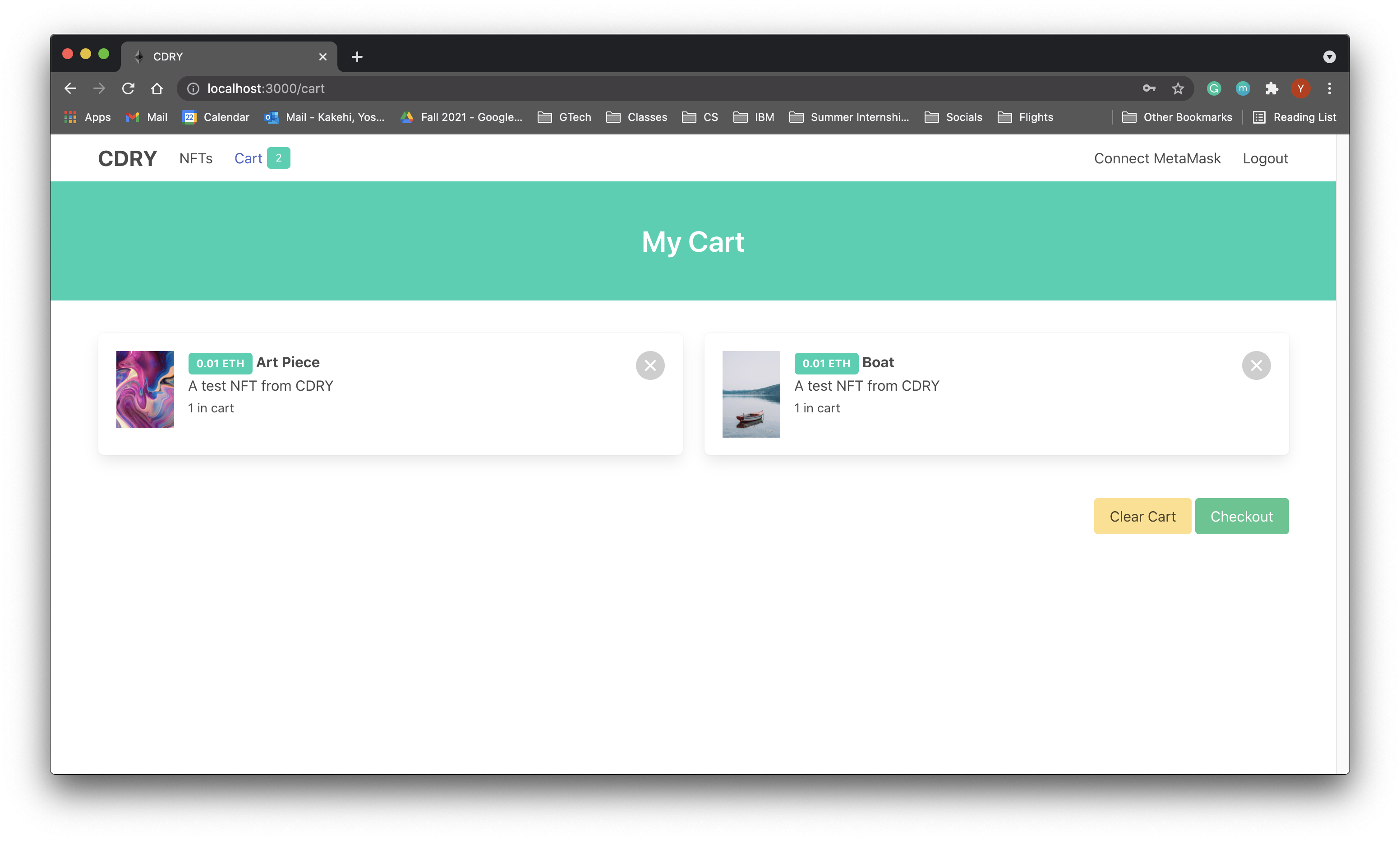
Task: Open the saved passwords key icon
Action: [1148, 88]
